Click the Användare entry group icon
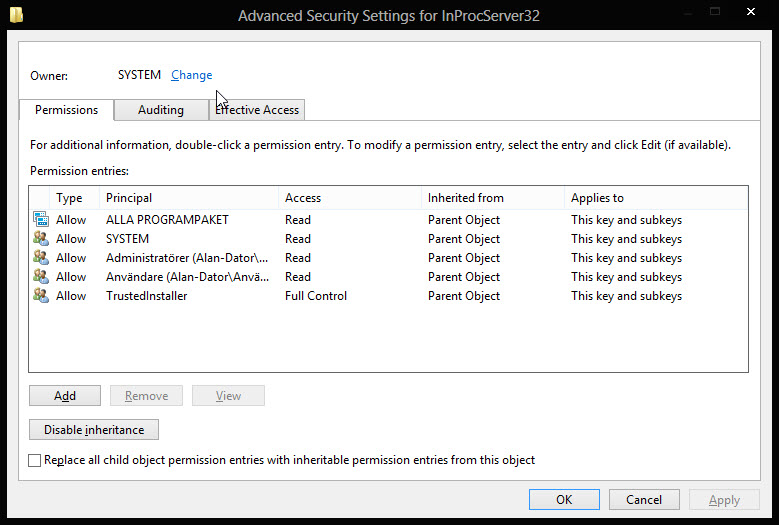 point(41,276)
